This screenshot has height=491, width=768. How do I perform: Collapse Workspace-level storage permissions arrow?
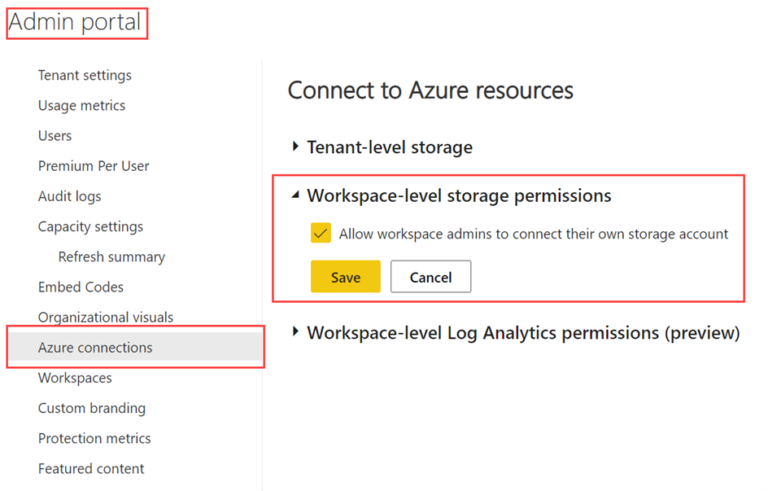pyautogui.click(x=295, y=195)
